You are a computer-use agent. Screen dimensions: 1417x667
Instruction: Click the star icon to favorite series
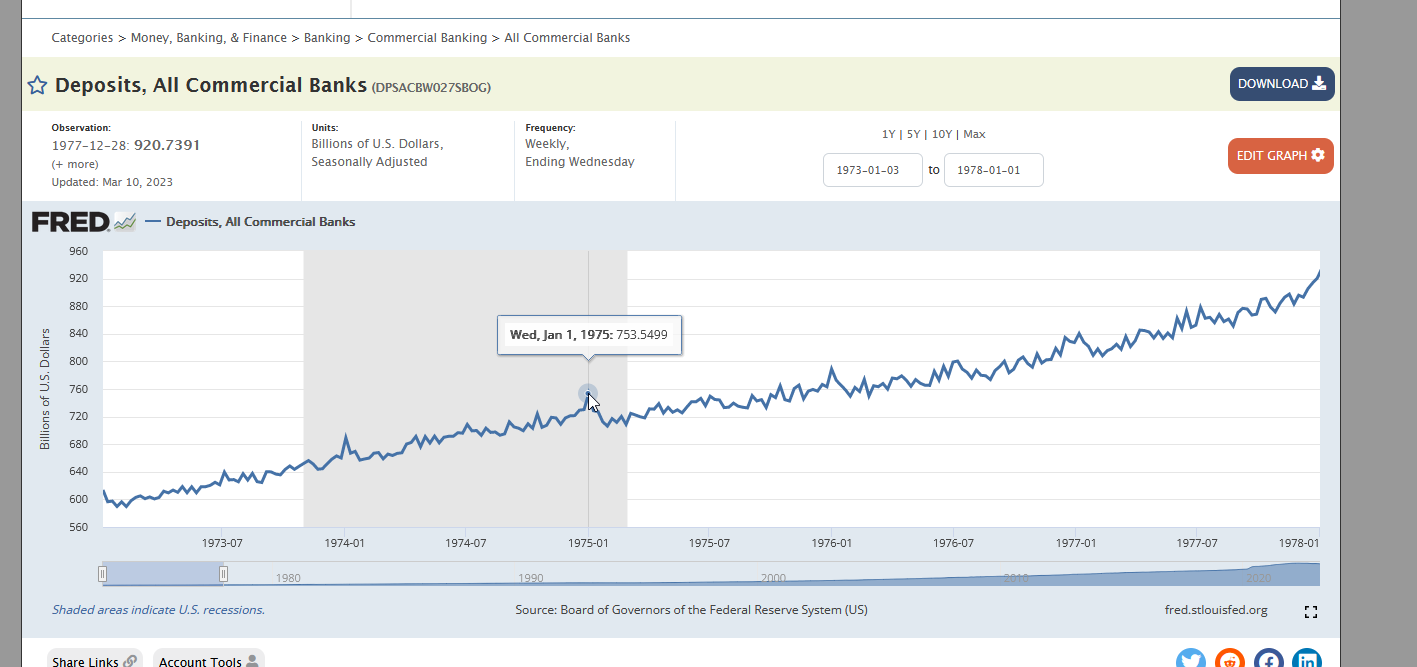[x=37, y=85]
